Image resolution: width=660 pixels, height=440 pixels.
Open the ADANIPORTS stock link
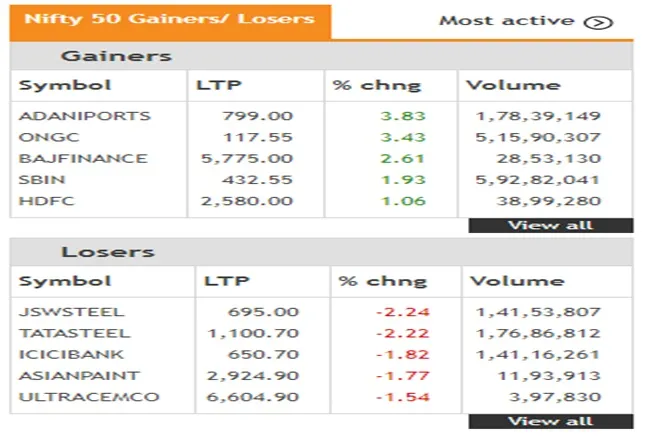[84, 116]
